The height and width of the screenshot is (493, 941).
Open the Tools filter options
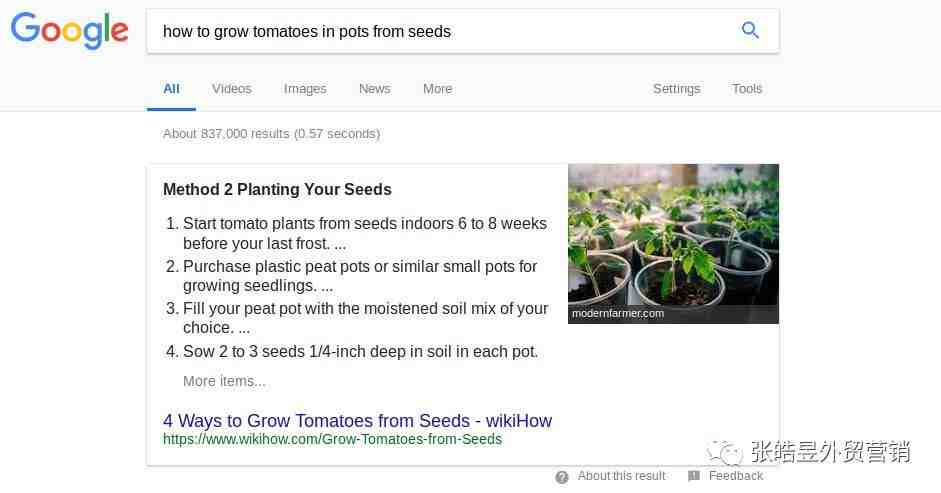(747, 89)
